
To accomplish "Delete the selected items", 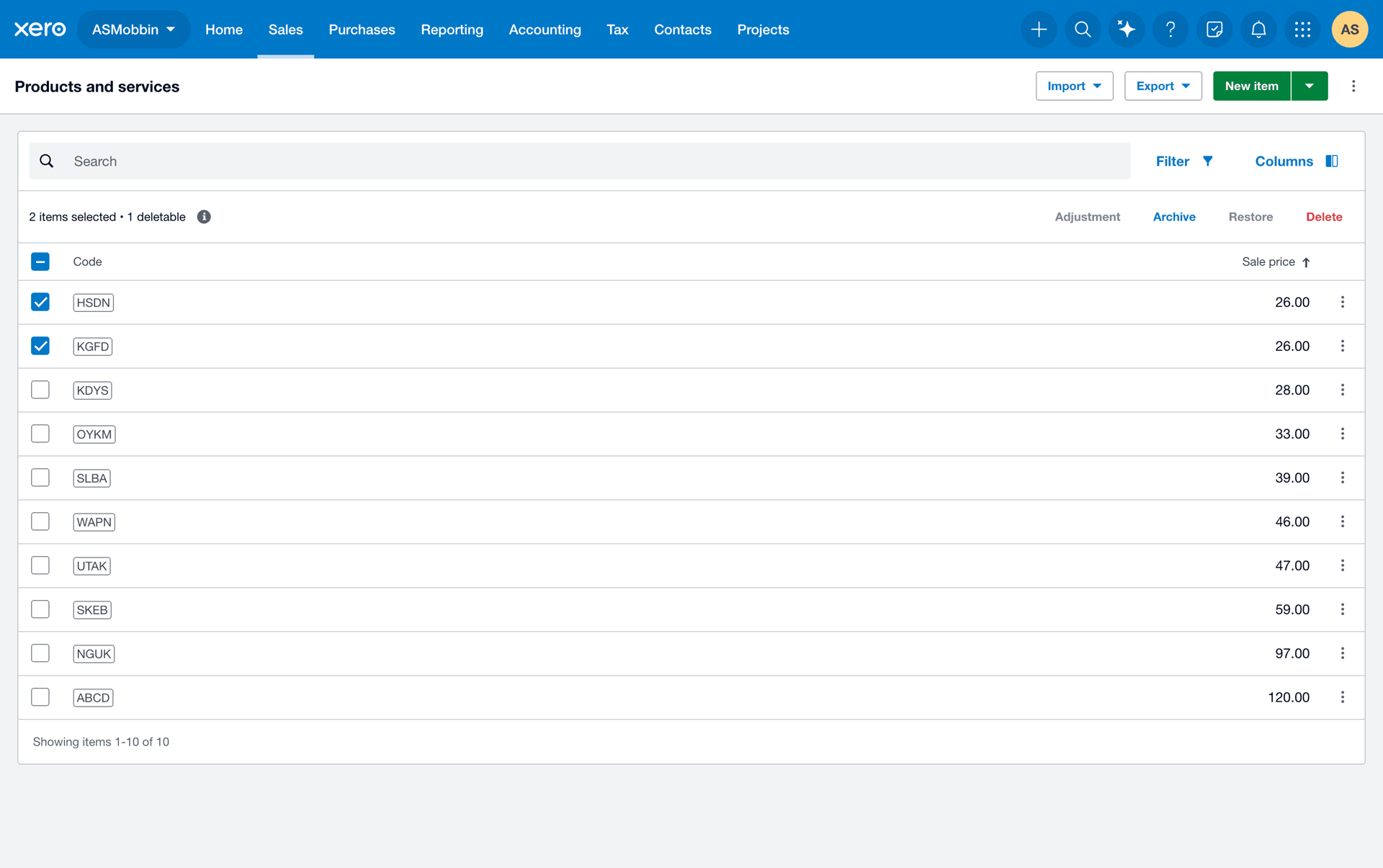I will pos(1324,217).
